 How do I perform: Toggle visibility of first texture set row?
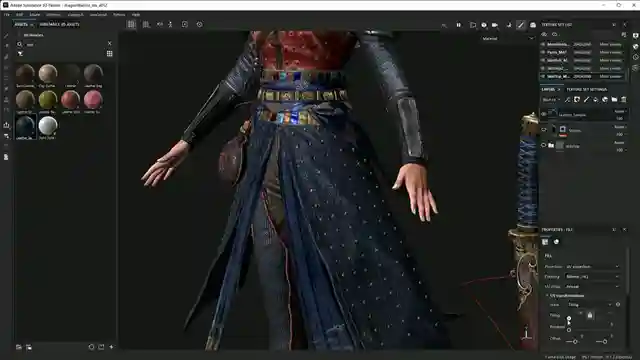(543, 44)
